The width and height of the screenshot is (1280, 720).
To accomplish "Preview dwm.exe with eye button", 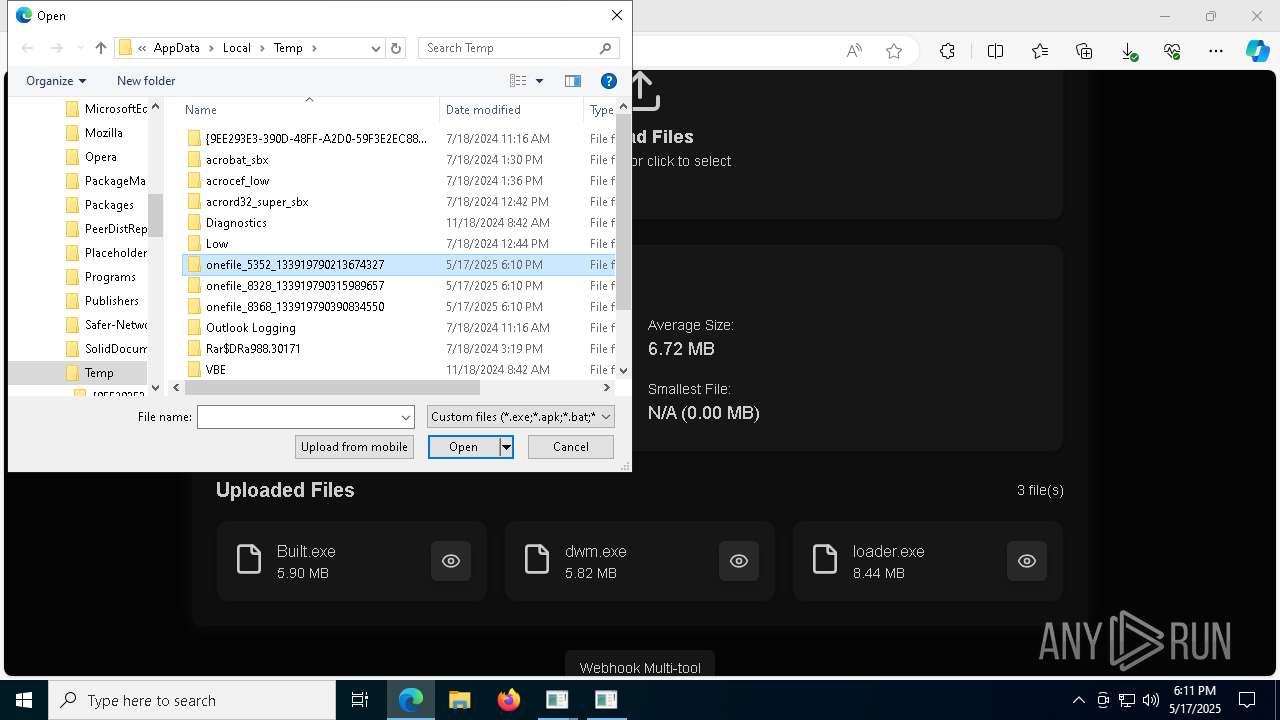I will click(x=739, y=561).
